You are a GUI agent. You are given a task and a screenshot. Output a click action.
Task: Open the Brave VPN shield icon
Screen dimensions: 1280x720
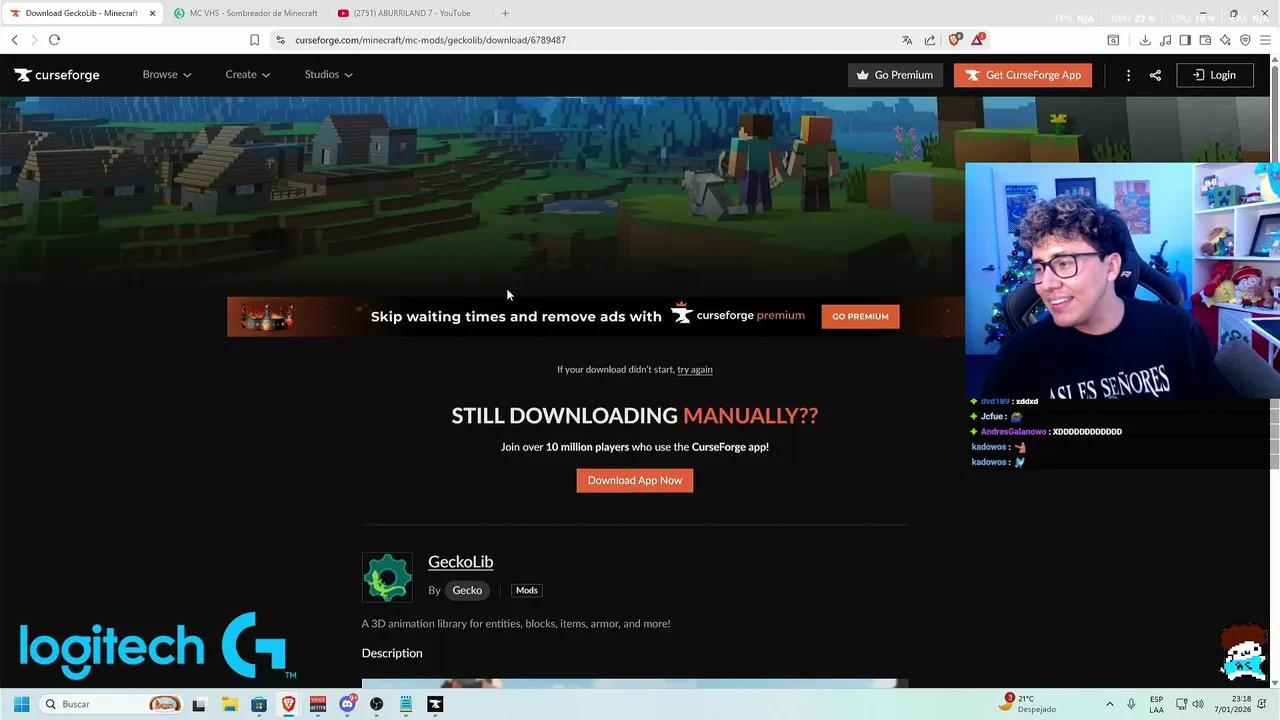[x=1245, y=40]
